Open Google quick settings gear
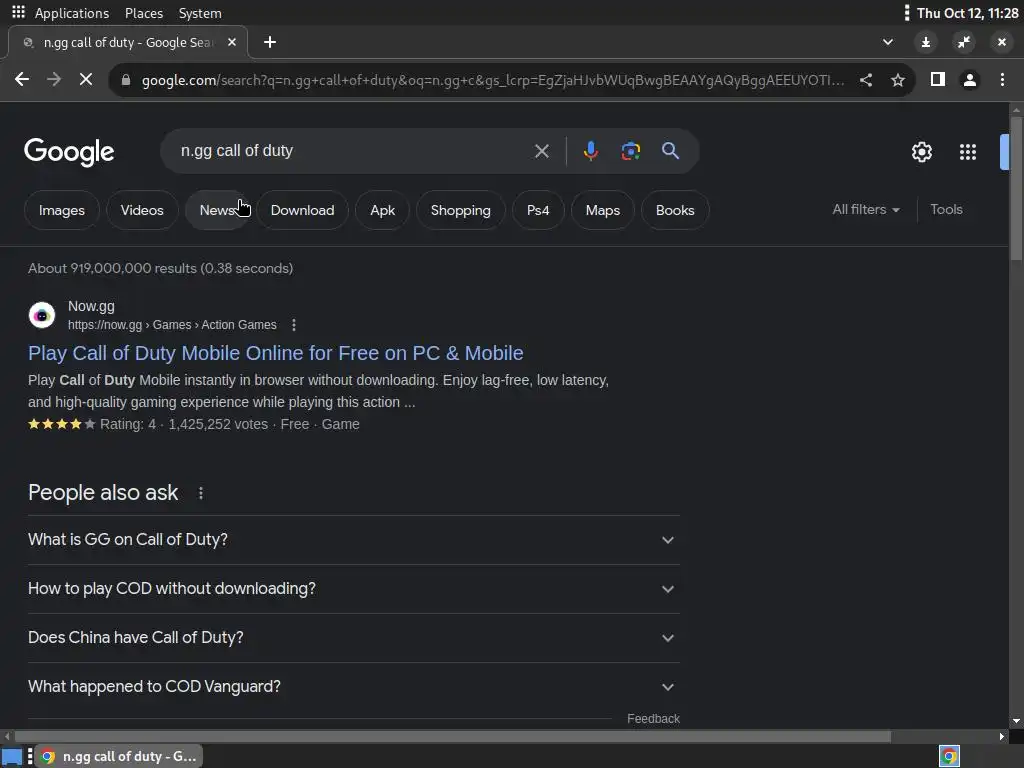1024x768 pixels. (921, 152)
